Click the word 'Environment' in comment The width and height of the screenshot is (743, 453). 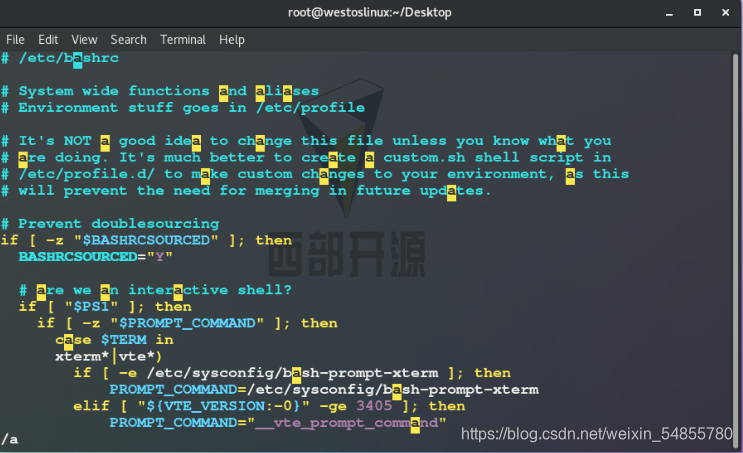[x=68, y=108]
